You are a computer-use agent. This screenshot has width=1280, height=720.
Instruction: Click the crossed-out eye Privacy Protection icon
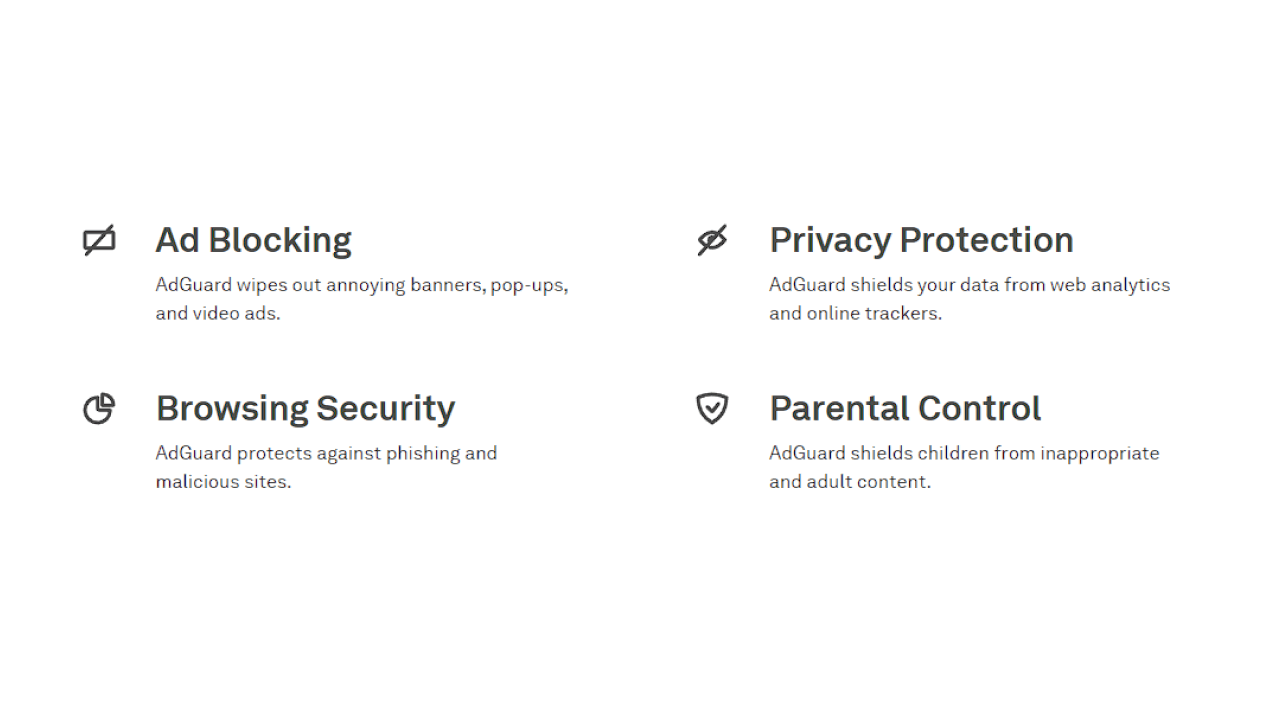tap(712, 240)
